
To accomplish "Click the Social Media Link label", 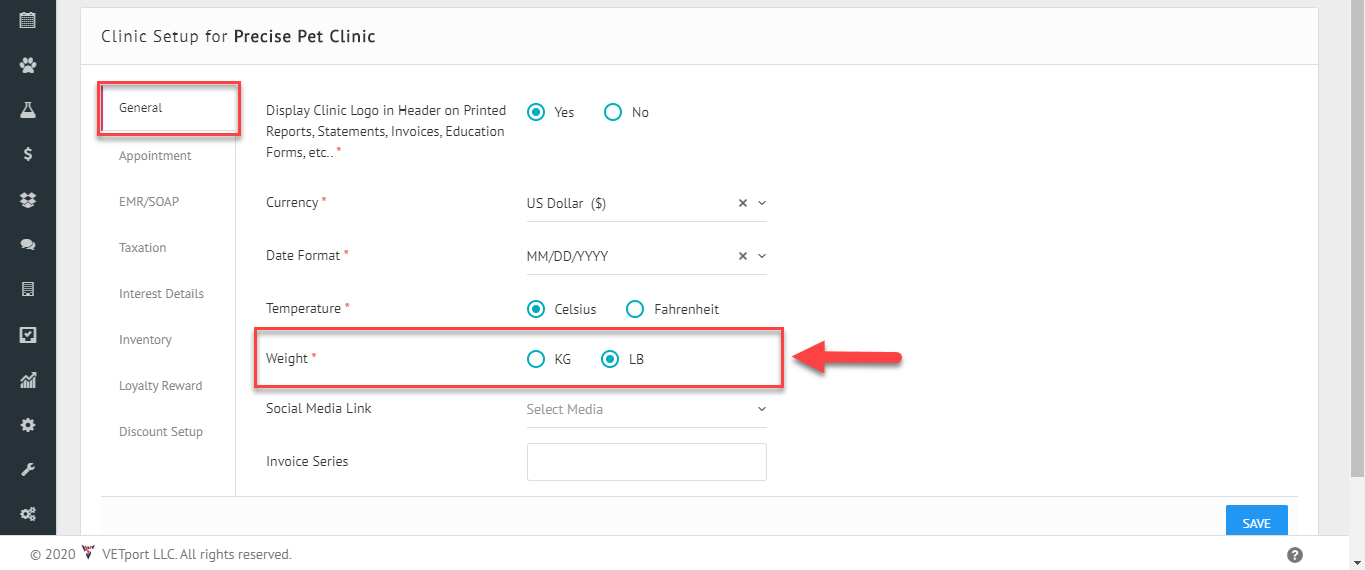I will [319, 408].
